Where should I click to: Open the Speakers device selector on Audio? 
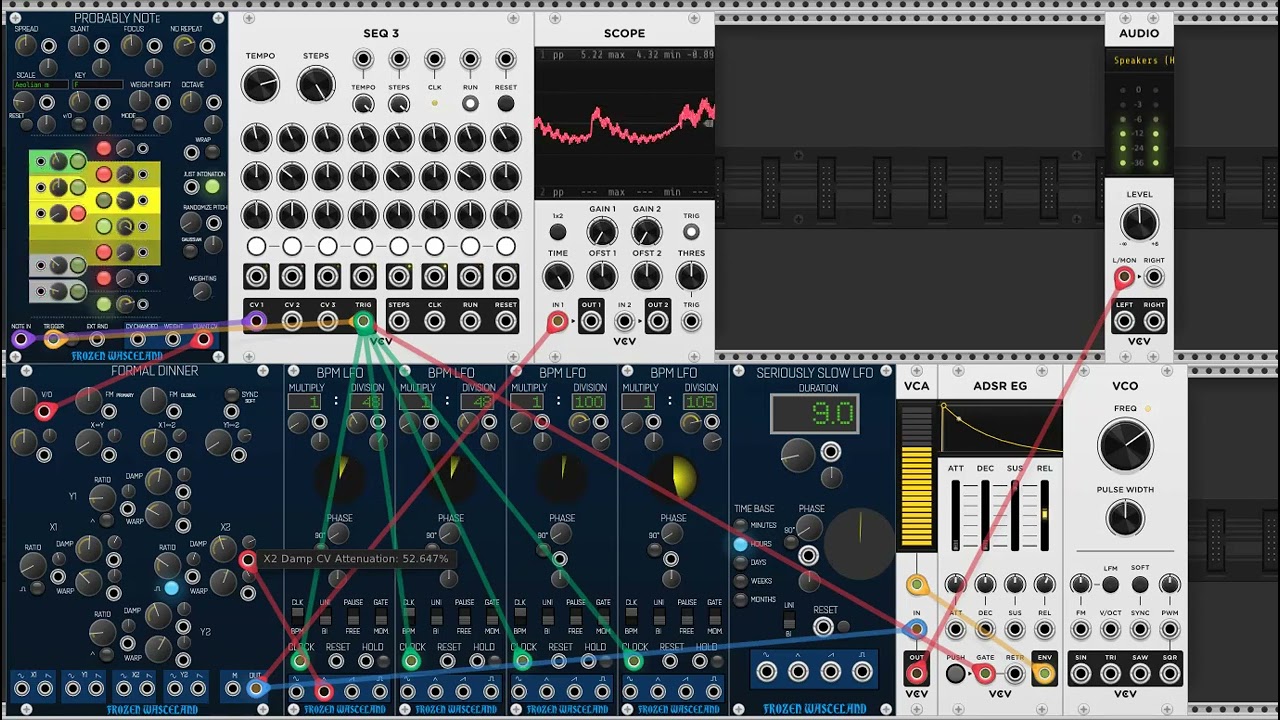click(1139, 60)
